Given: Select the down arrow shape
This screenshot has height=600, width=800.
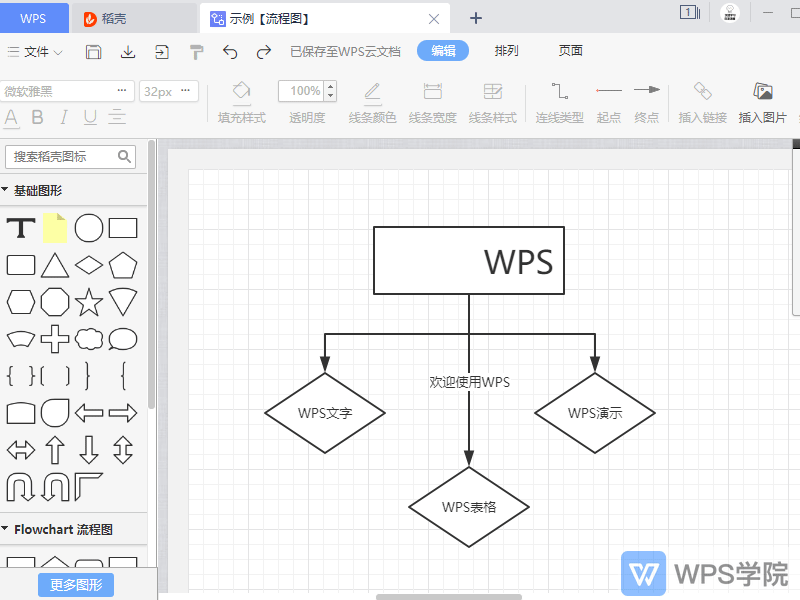Looking at the screenshot, I should (89, 449).
